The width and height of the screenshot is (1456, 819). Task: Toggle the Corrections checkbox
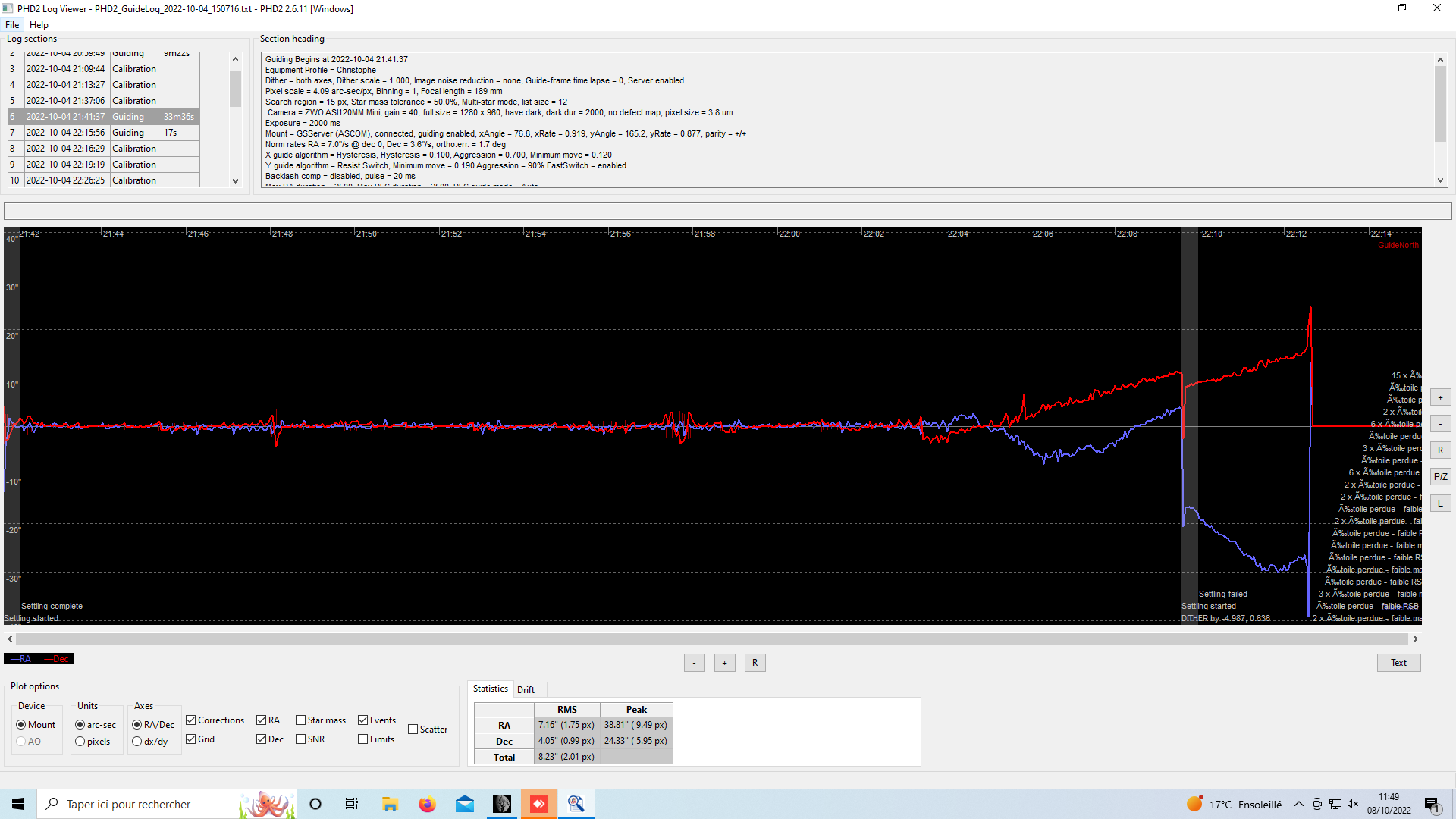pos(192,720)
